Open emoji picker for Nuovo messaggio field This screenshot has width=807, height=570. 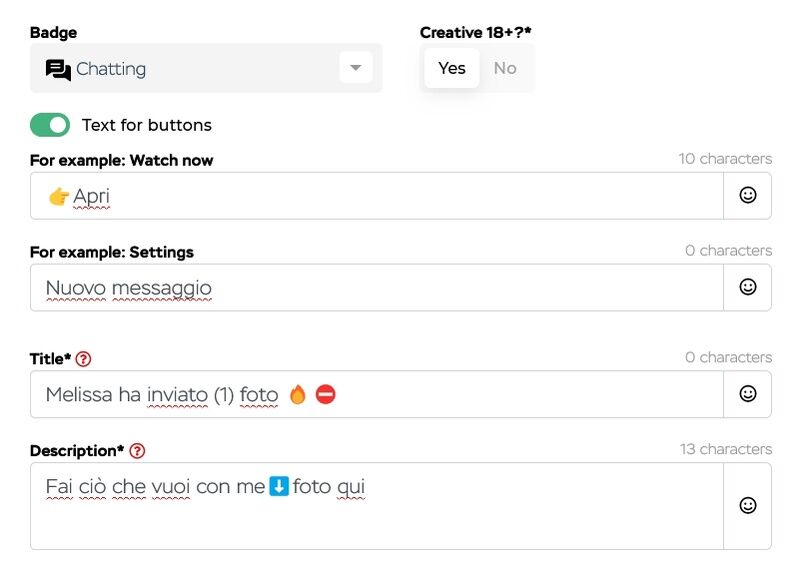point(747,287)
